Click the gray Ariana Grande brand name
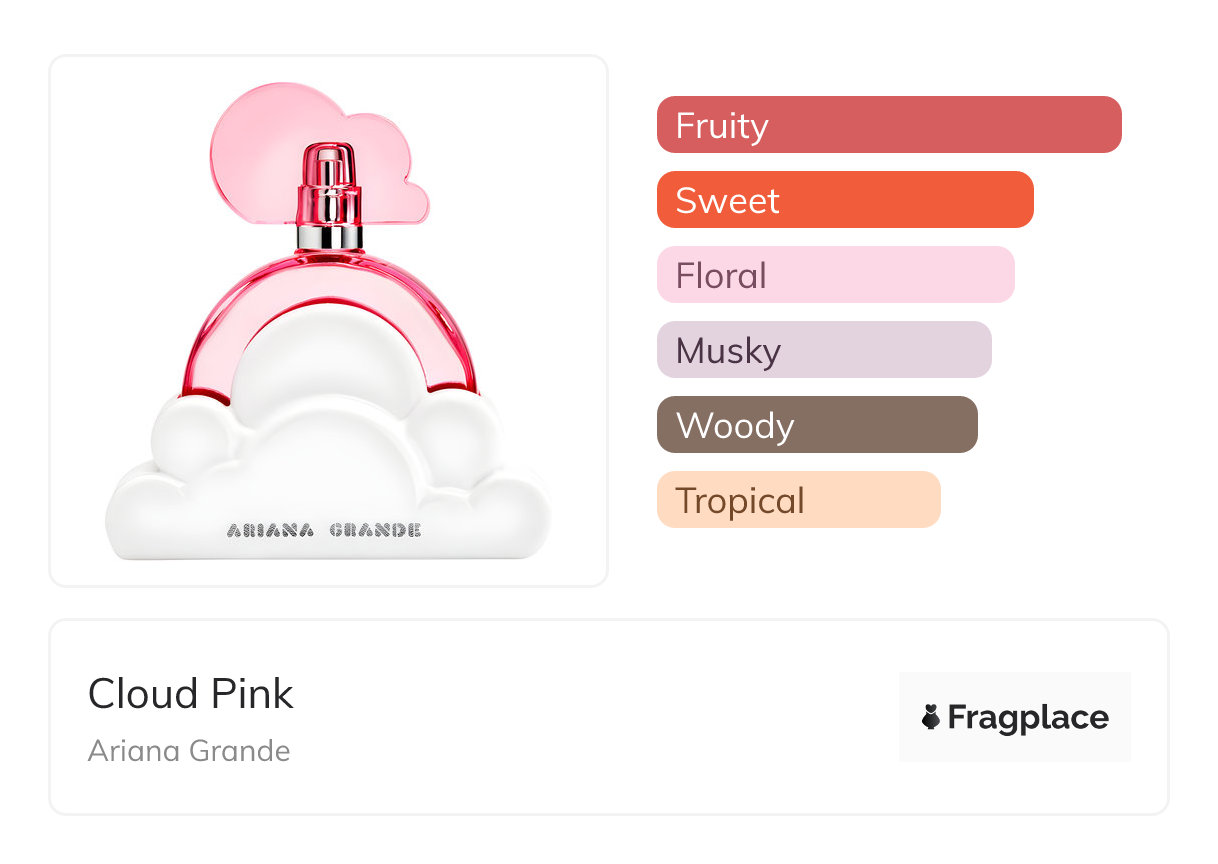This screenshot has width=1218, height=864. [x=189, y=751]
